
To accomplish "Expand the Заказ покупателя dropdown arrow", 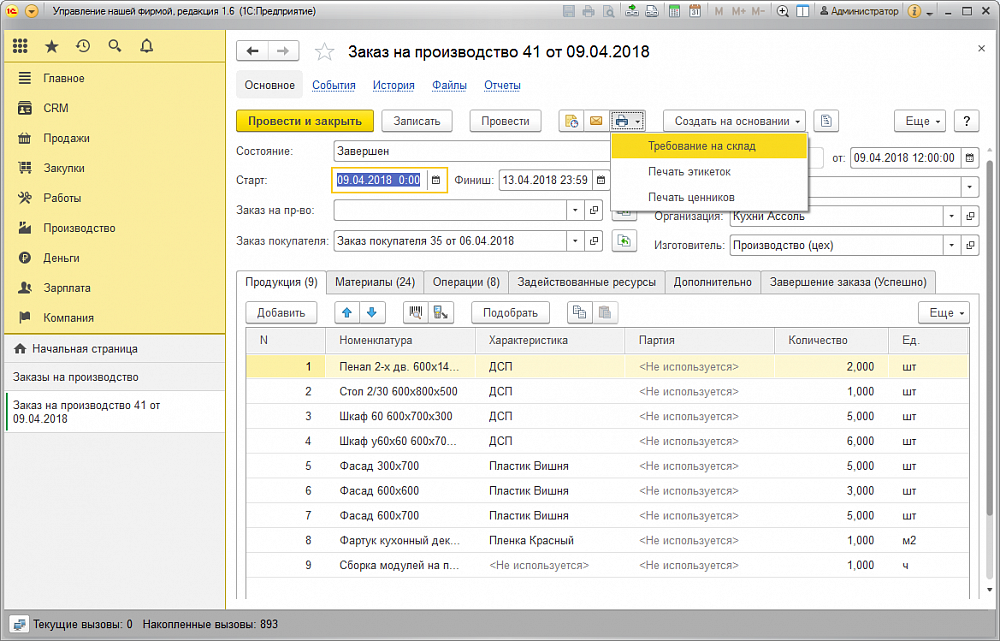I will 575,241.
